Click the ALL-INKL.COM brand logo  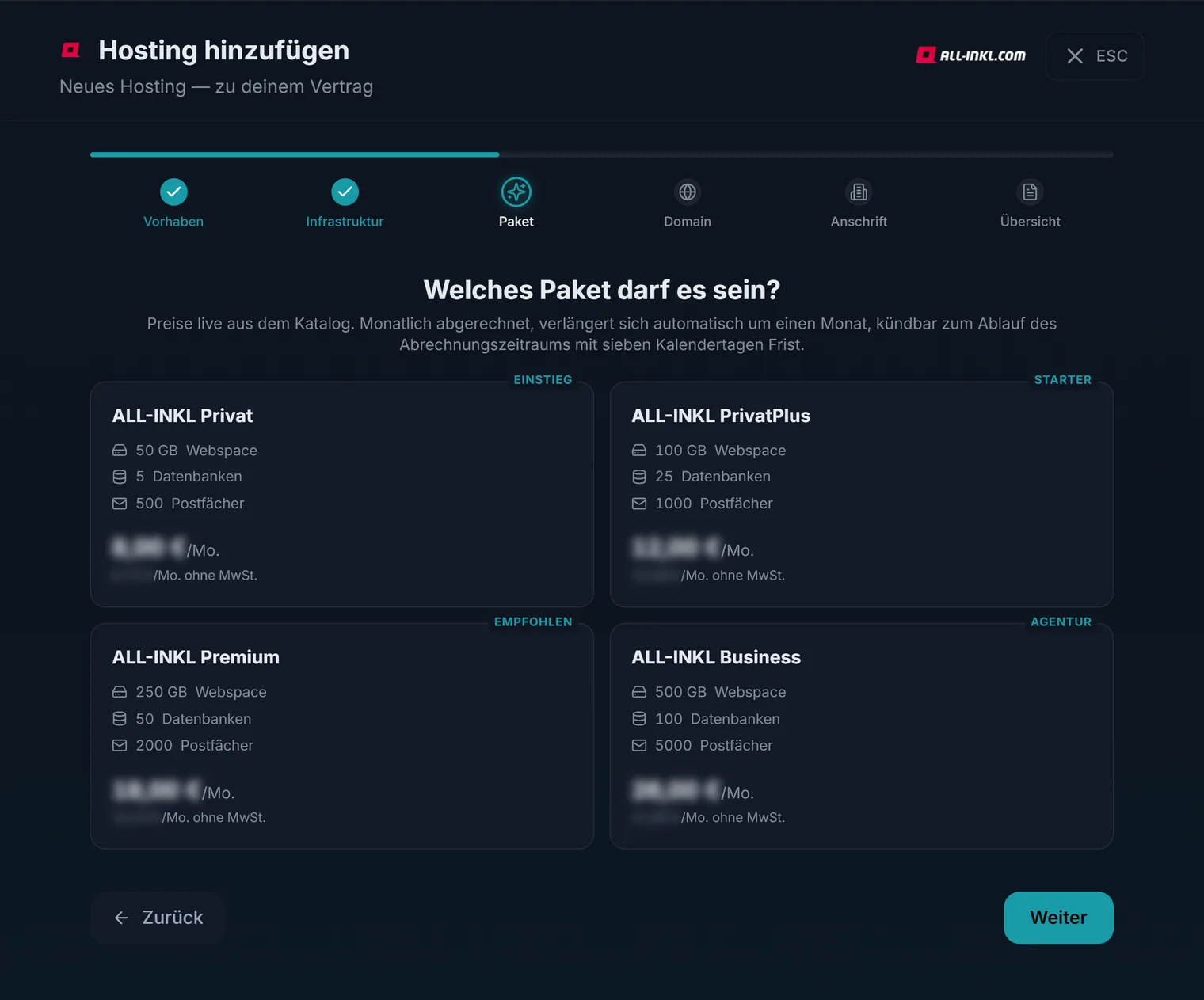[x=971, y=55]
